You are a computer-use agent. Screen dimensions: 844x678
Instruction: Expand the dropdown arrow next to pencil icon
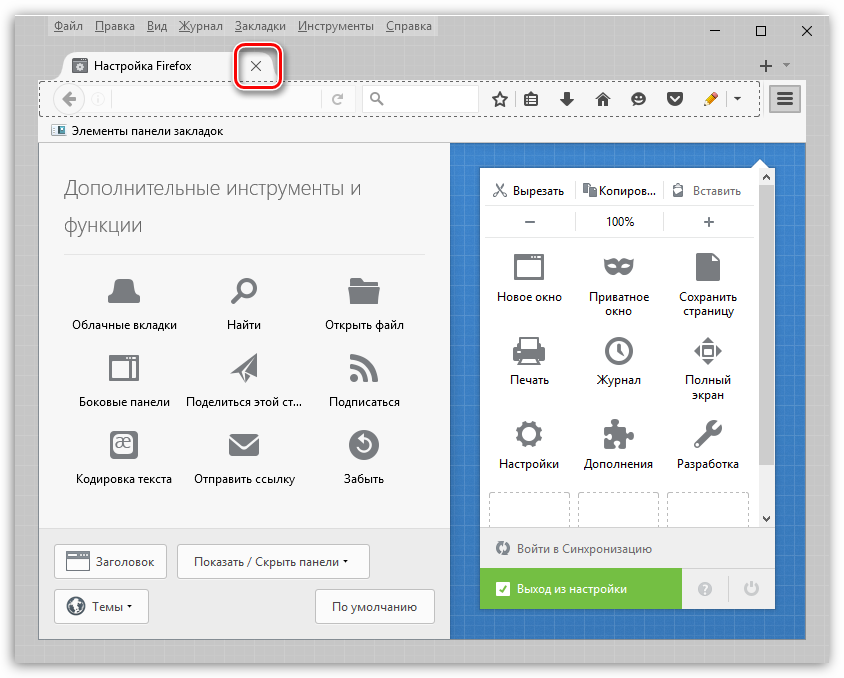tap(737, 99)
